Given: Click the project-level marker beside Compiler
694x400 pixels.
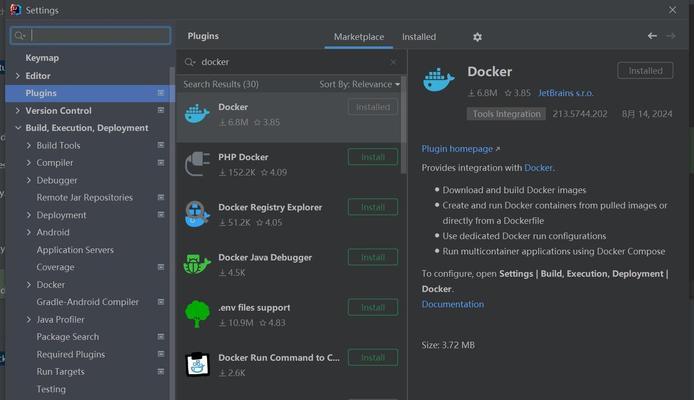Looking at the screenshot, I should tap(161, 162).
